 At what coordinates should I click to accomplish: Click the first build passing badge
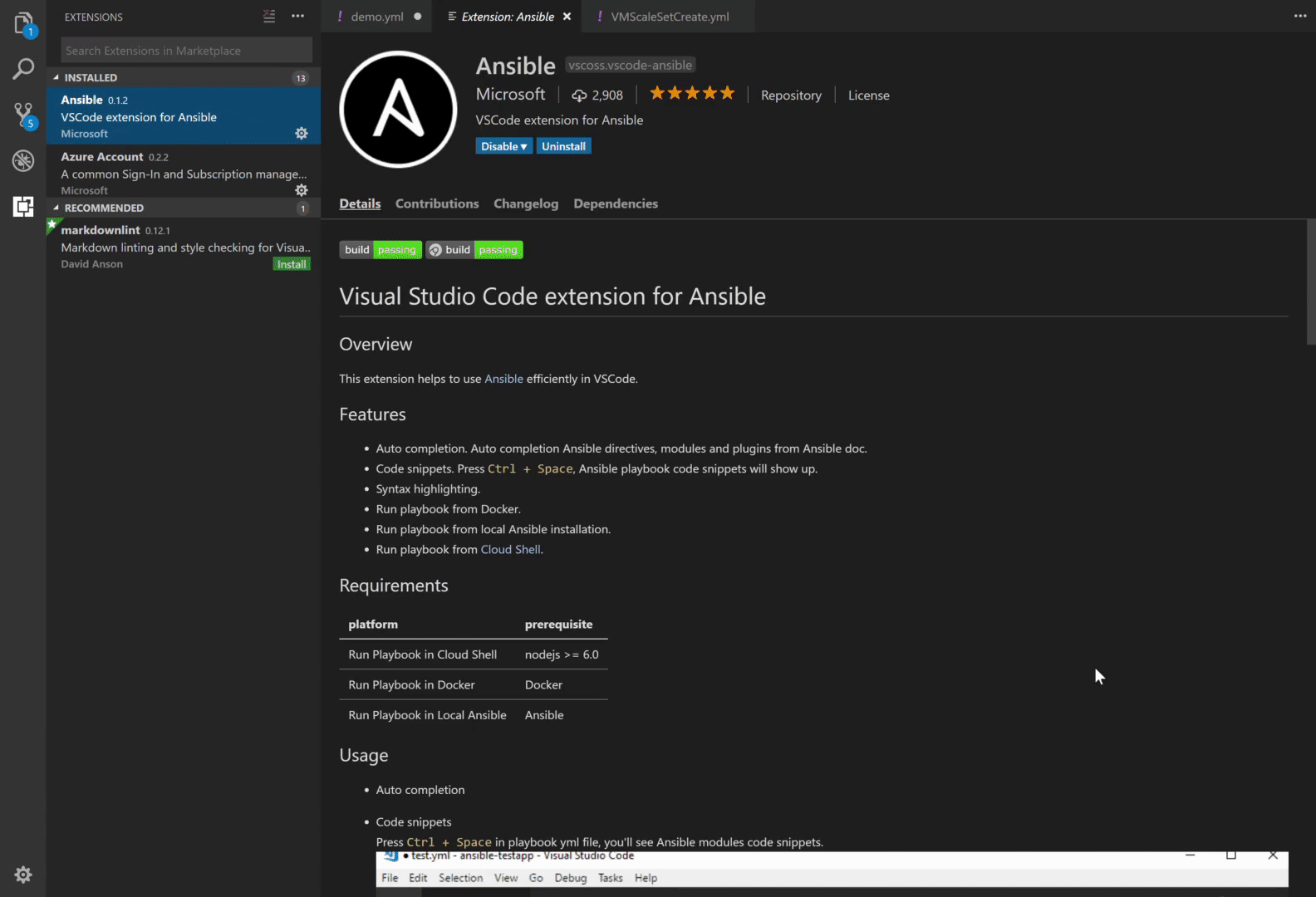point(381,250)
